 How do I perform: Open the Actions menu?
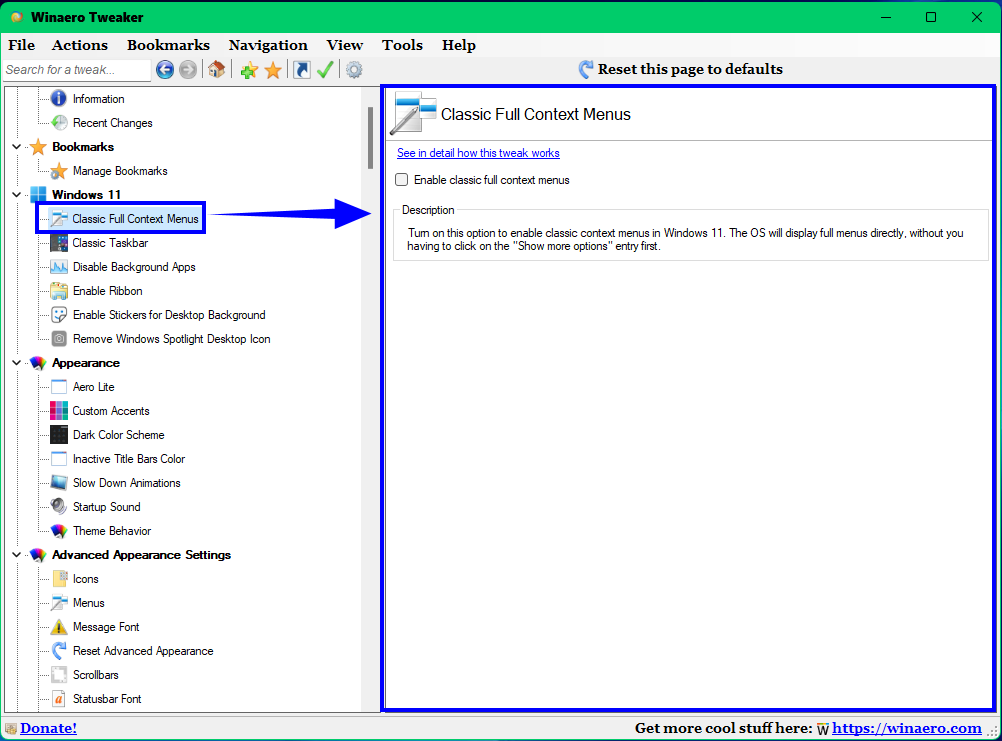pos(80,45)
